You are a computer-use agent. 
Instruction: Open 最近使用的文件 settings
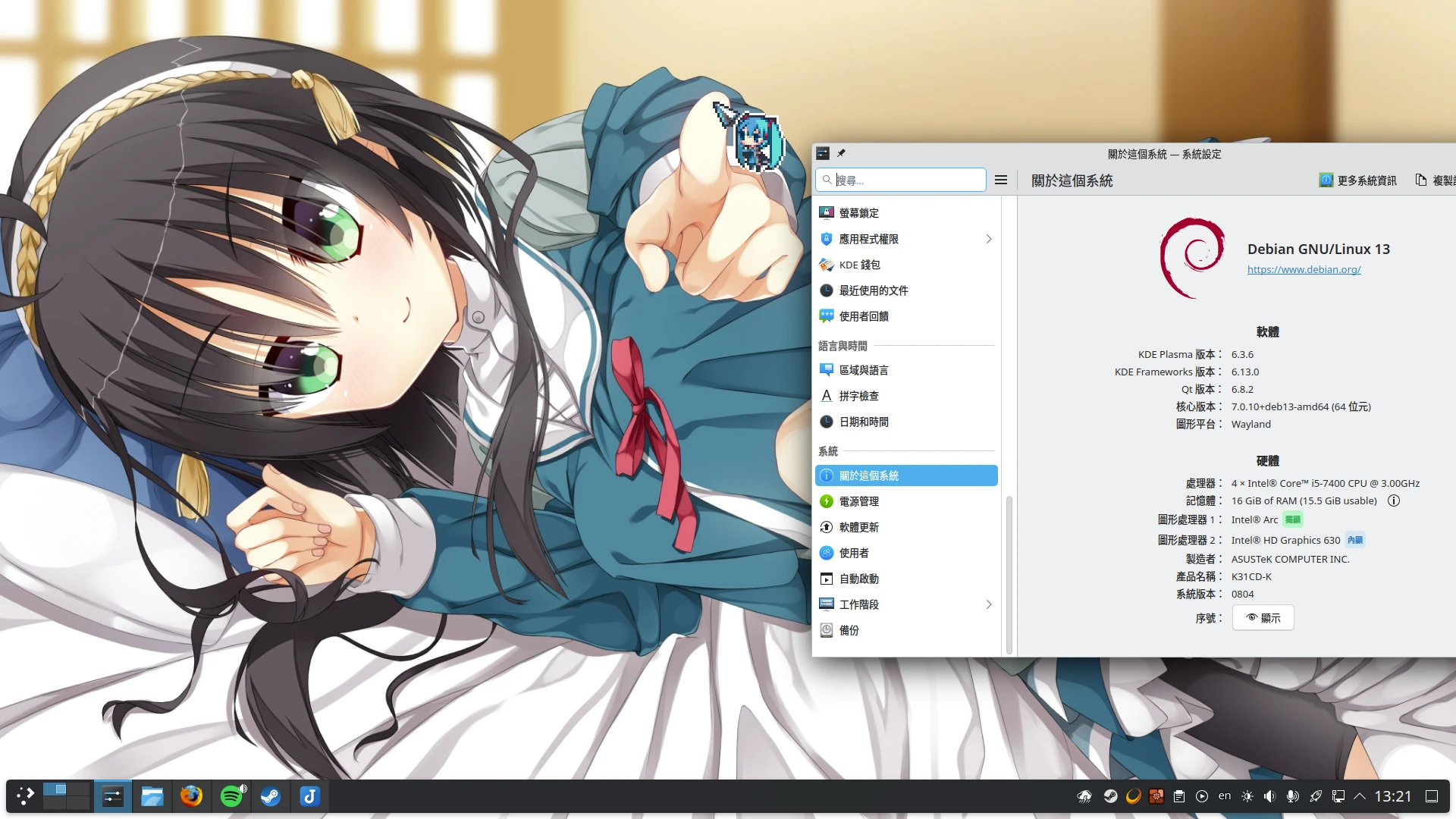(x=906, y=290)
